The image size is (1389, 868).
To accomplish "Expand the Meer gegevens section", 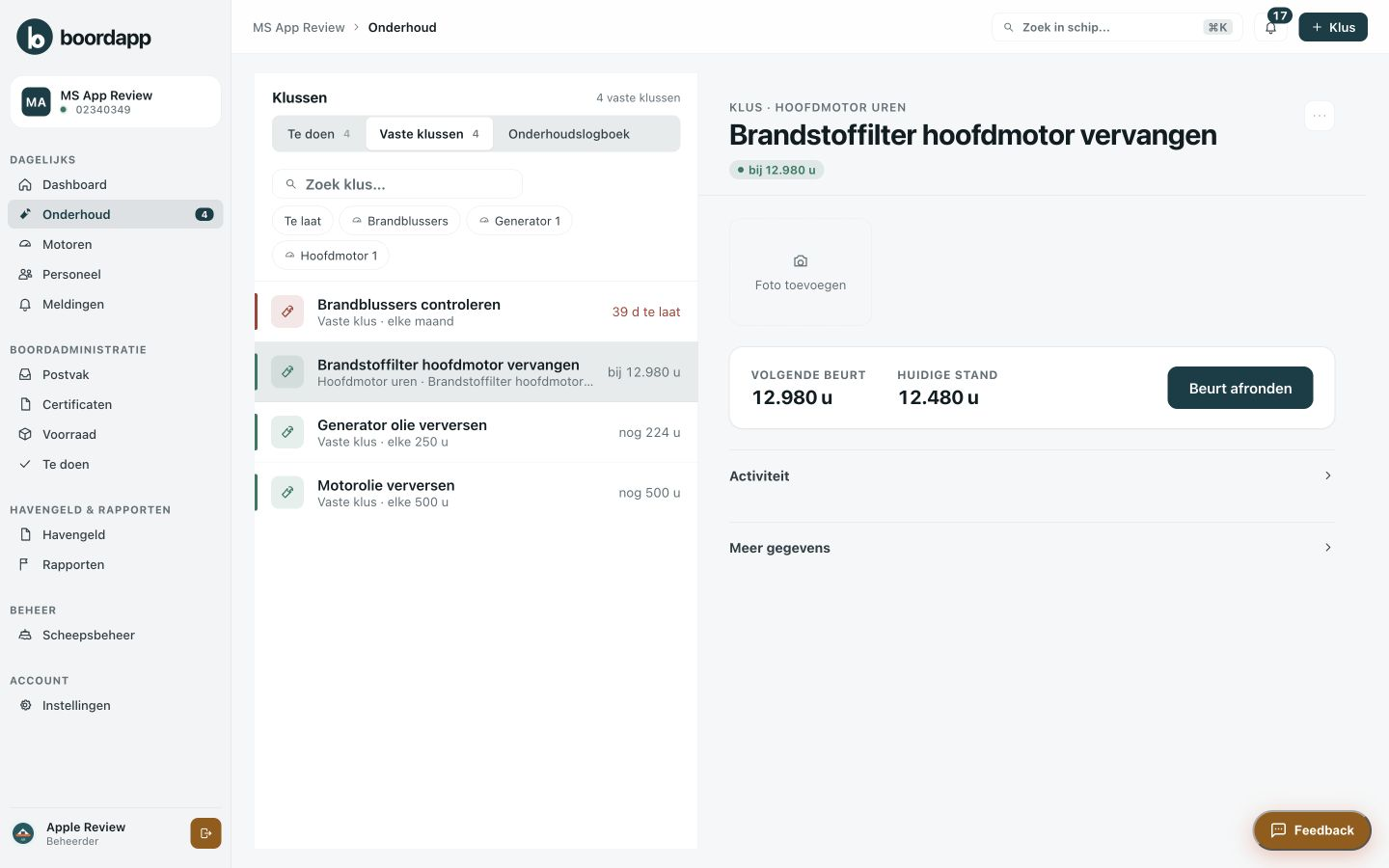I will click(1032, 548).
